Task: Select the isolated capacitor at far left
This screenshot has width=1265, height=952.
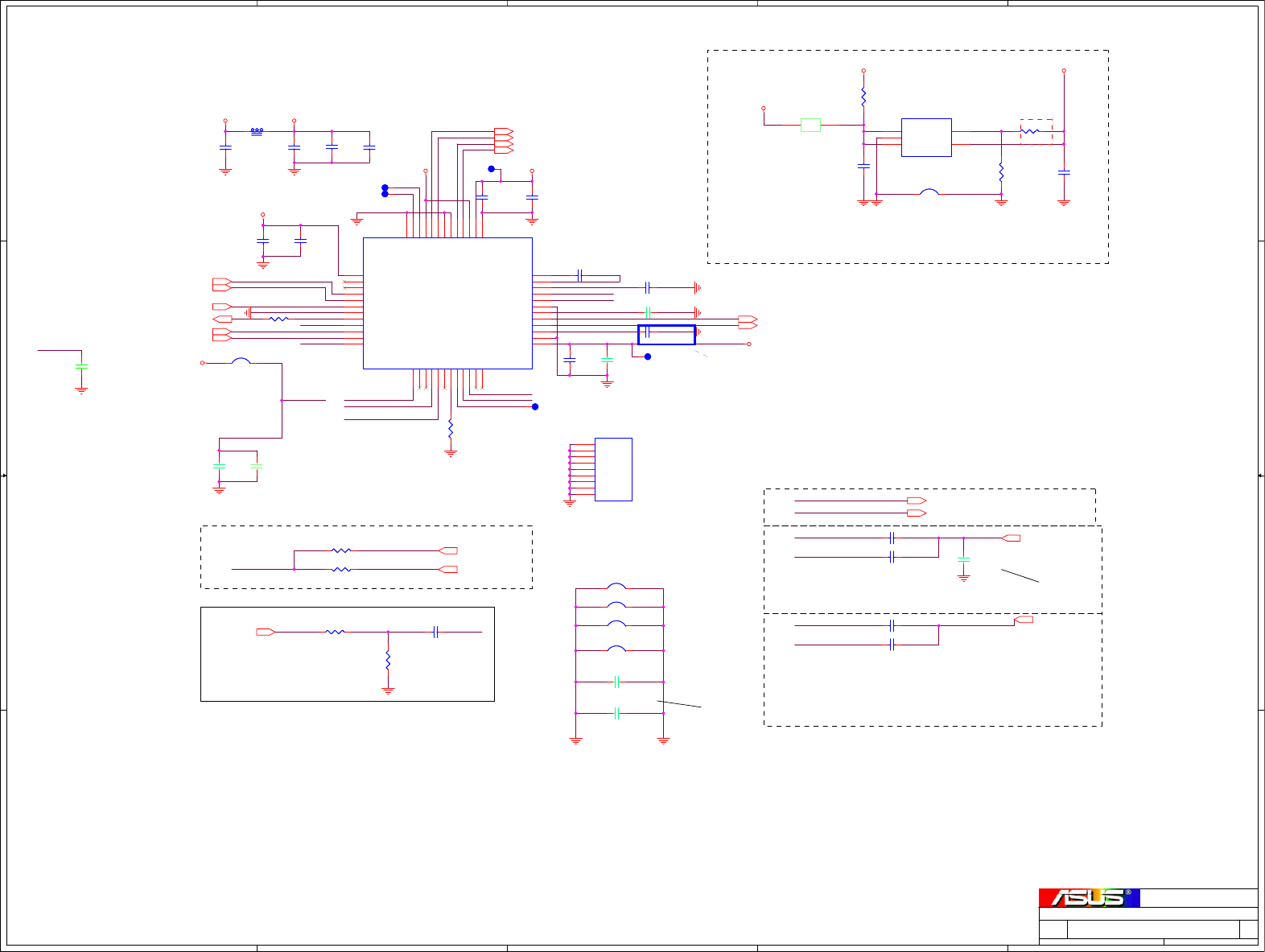Action: [81, 366]
